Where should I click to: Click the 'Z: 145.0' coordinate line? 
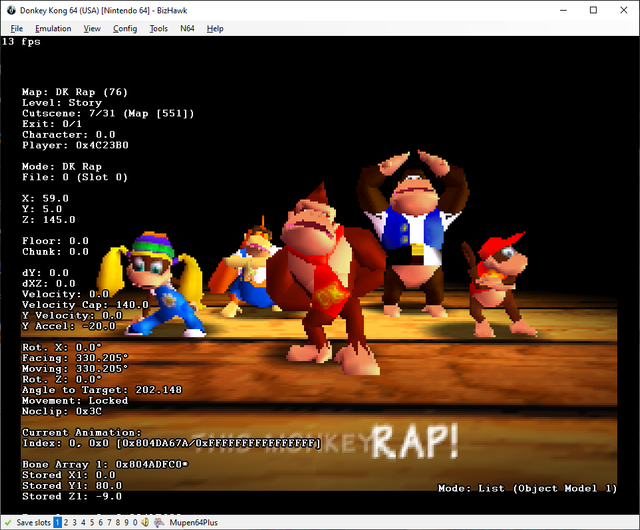tap(49, 220)
